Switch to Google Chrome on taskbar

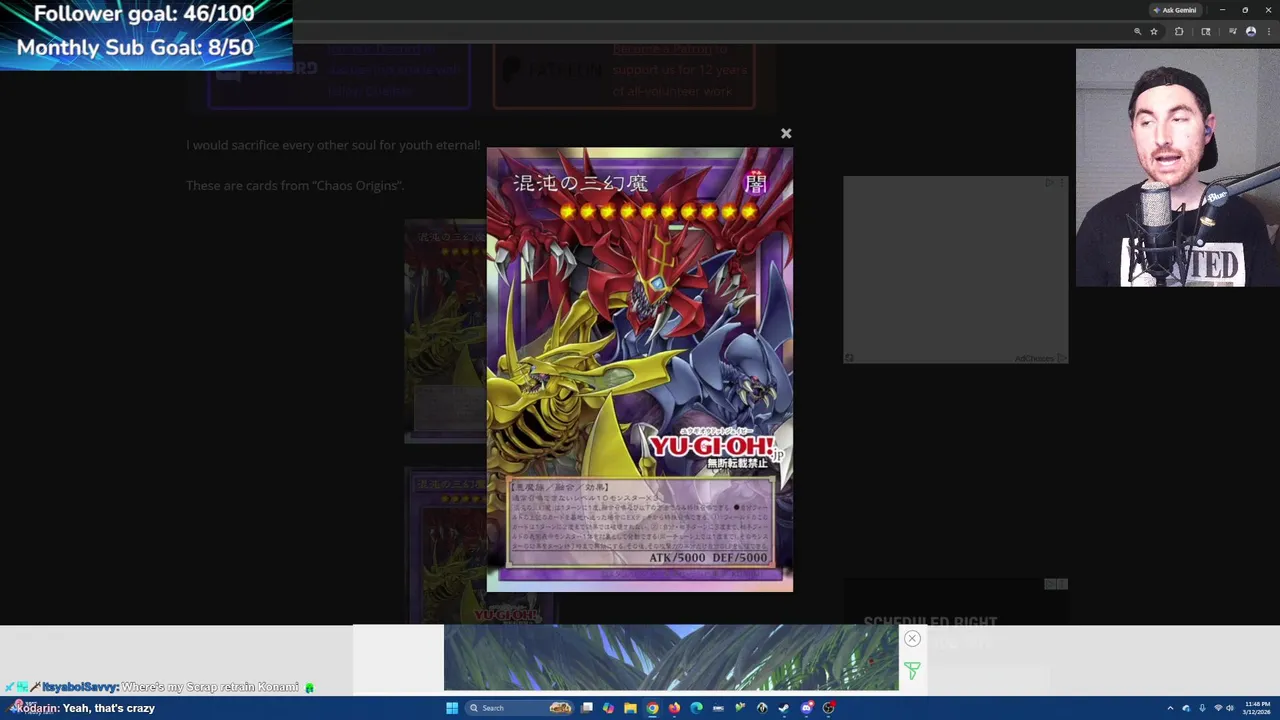pyautogui.click(x=652, y=708)
